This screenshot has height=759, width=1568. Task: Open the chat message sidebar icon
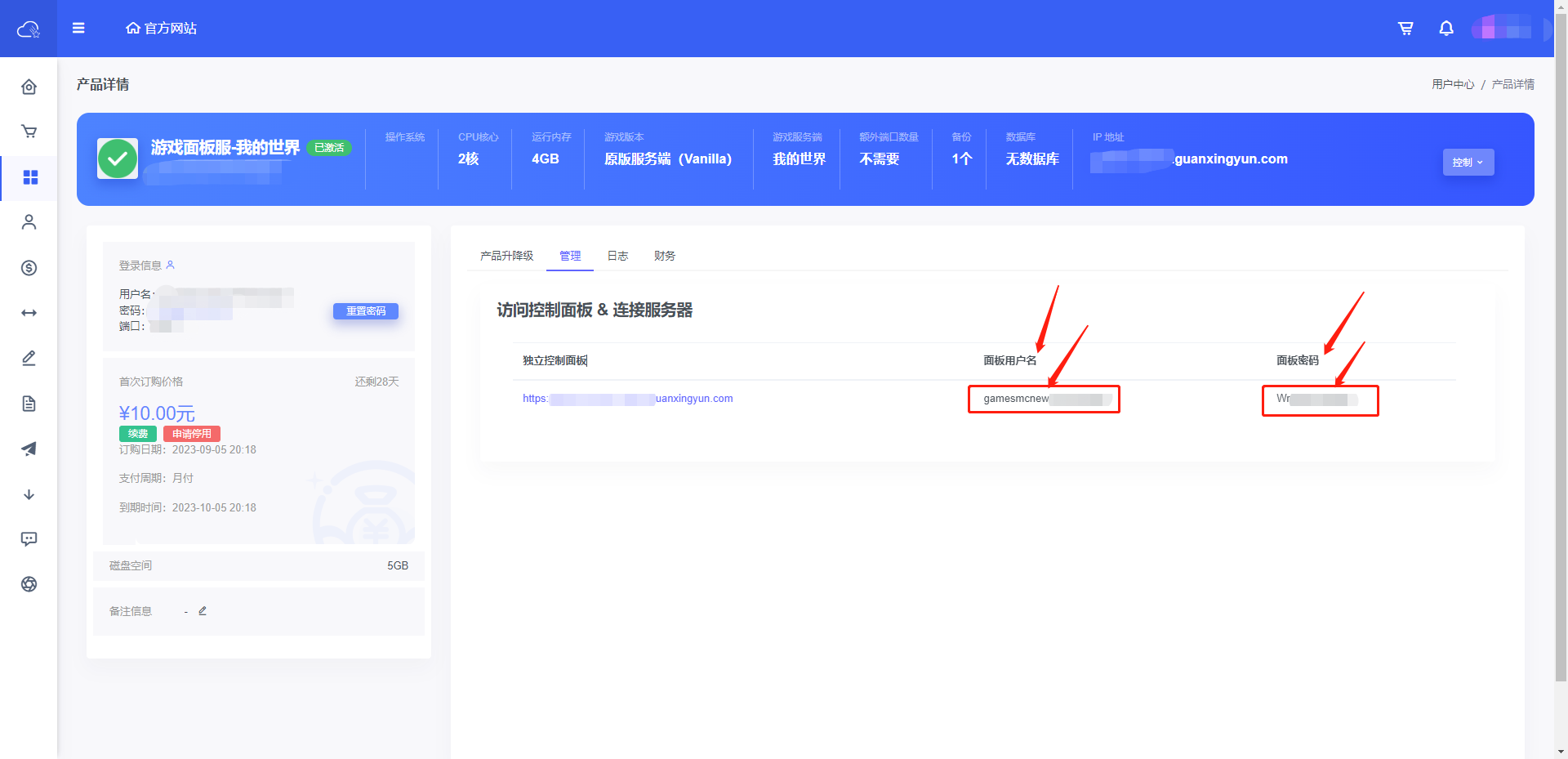29,539
